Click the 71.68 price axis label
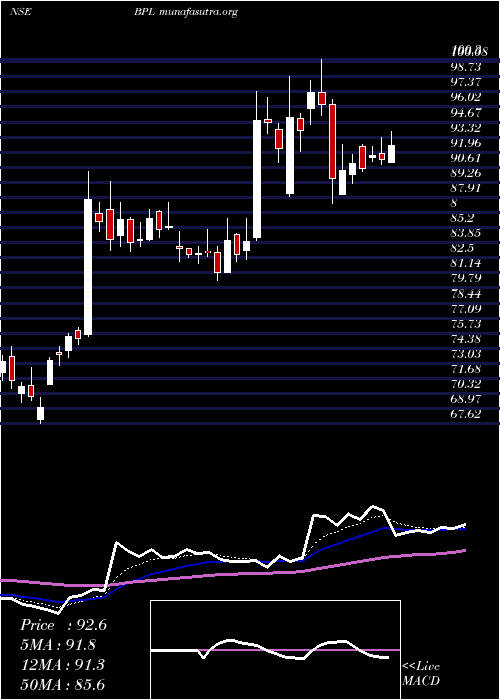 click(466, 370)
